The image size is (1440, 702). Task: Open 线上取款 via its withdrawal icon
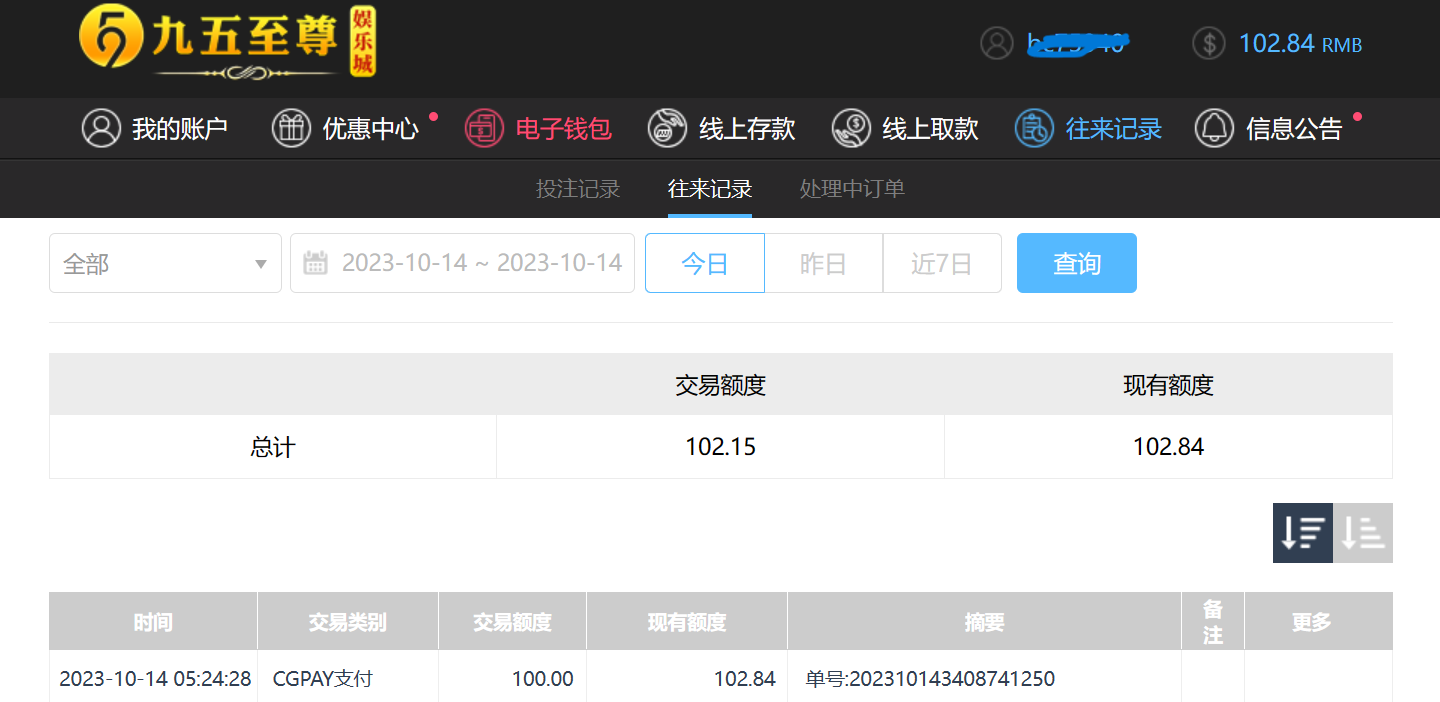pyautogui.click(x=851, y=128)
